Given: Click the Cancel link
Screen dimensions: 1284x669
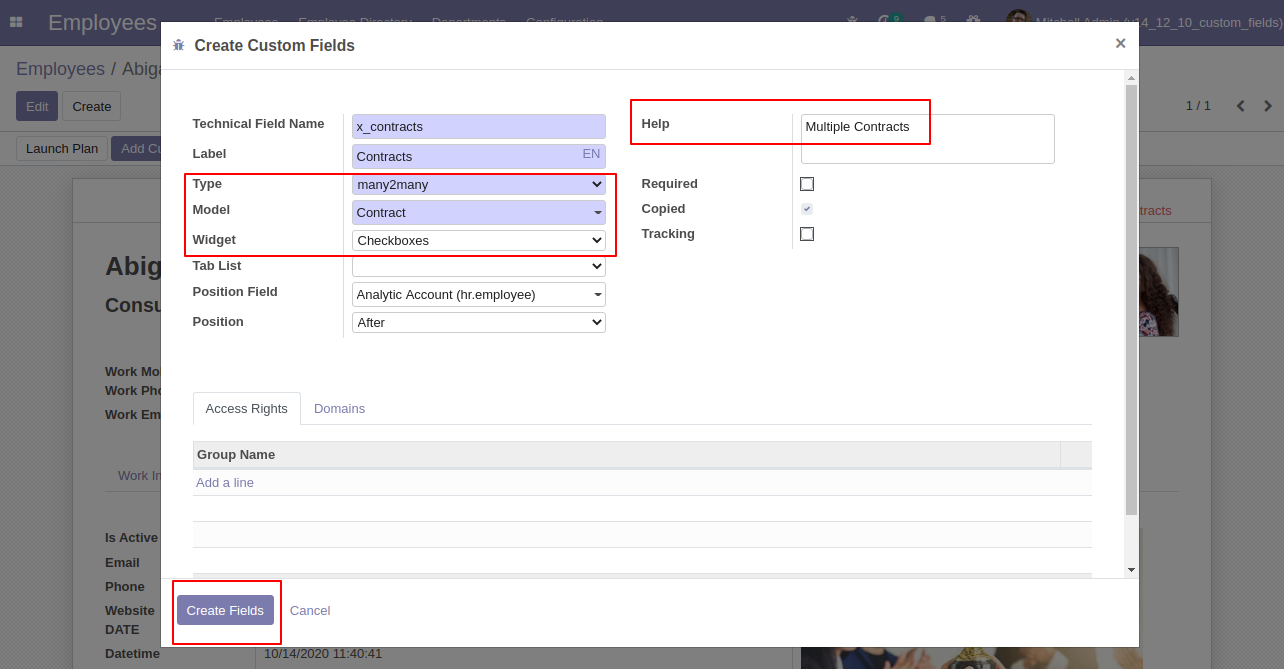Looking at the screenshot, I should [310, 610].
